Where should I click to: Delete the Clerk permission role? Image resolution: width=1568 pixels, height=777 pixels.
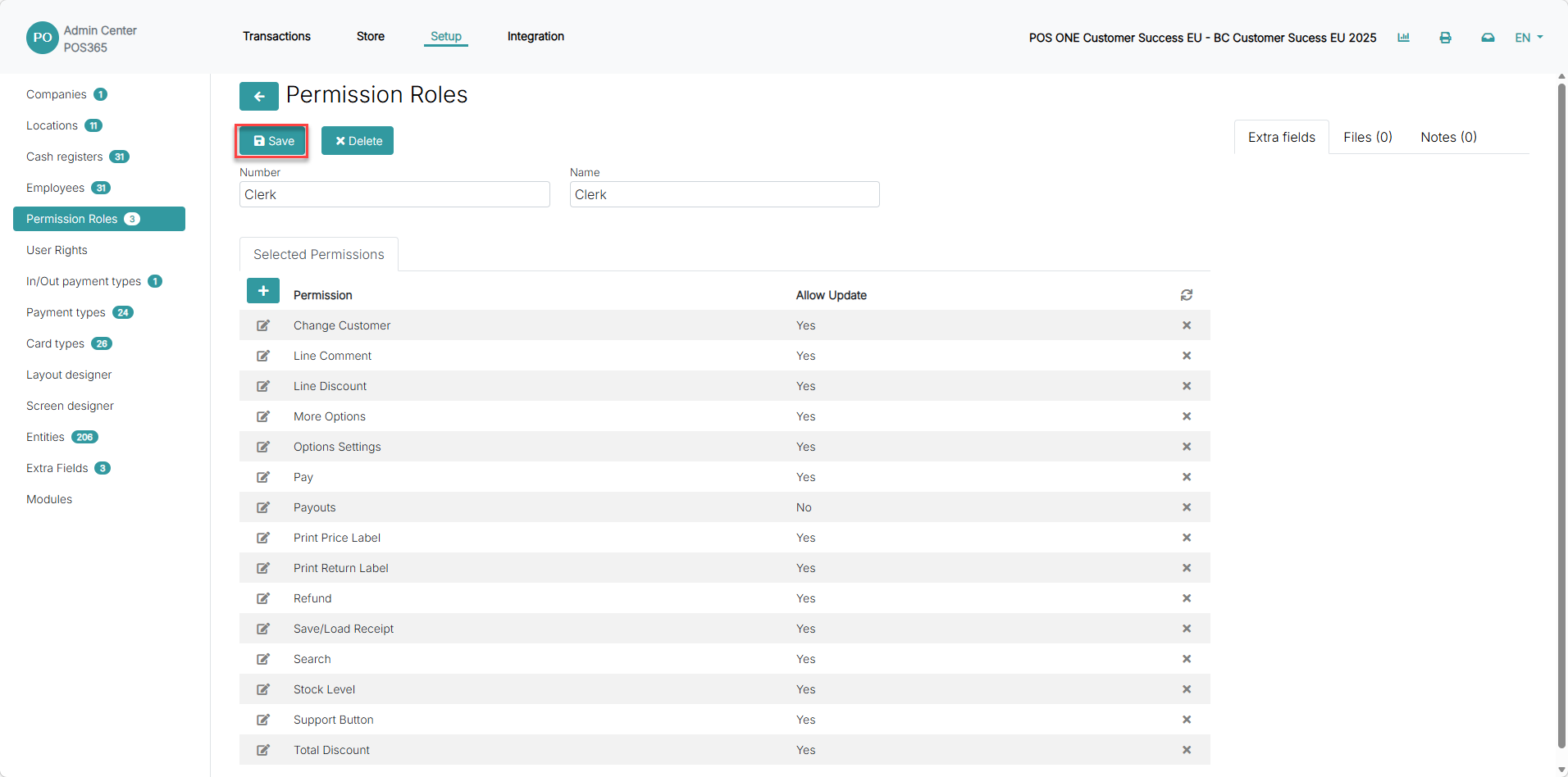[358, 141]
